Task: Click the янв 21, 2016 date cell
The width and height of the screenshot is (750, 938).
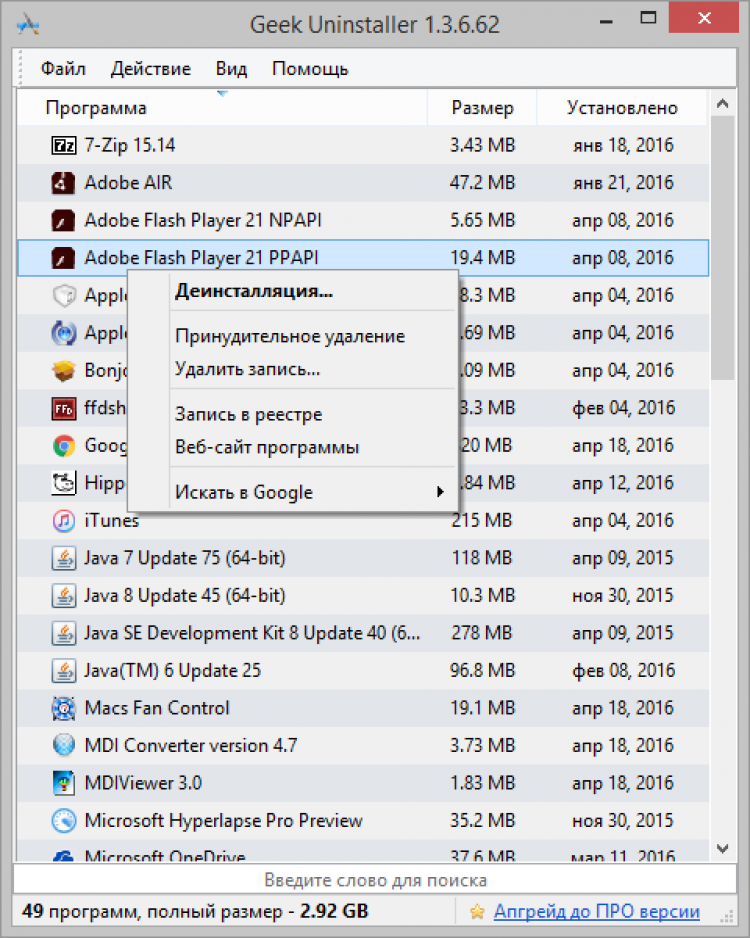Action: (x=623, y=182)
